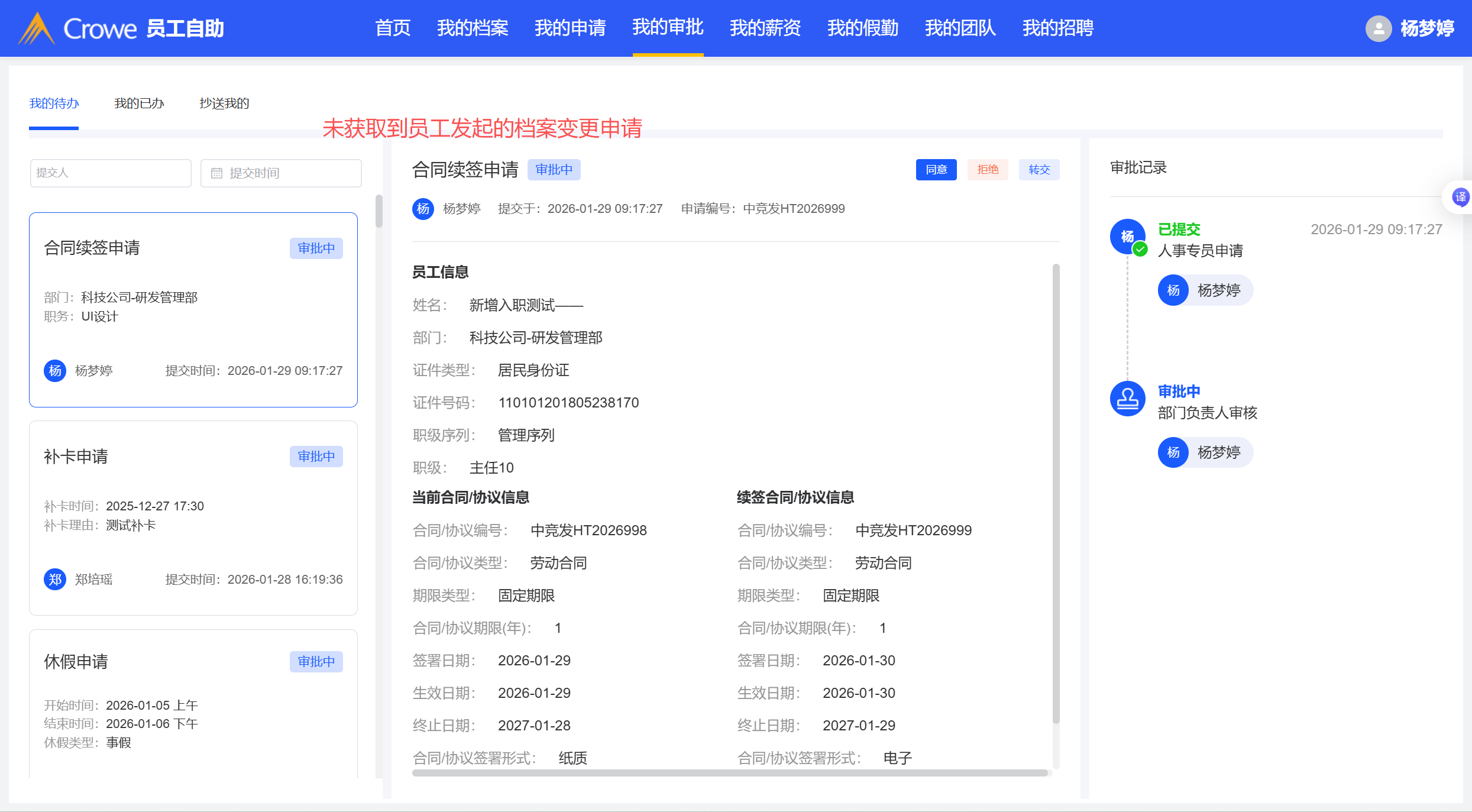Click calendar icon in 提交时间 field
This screenshot has width=1472, height=812.
pyautogui.click(x=216, y=173)
